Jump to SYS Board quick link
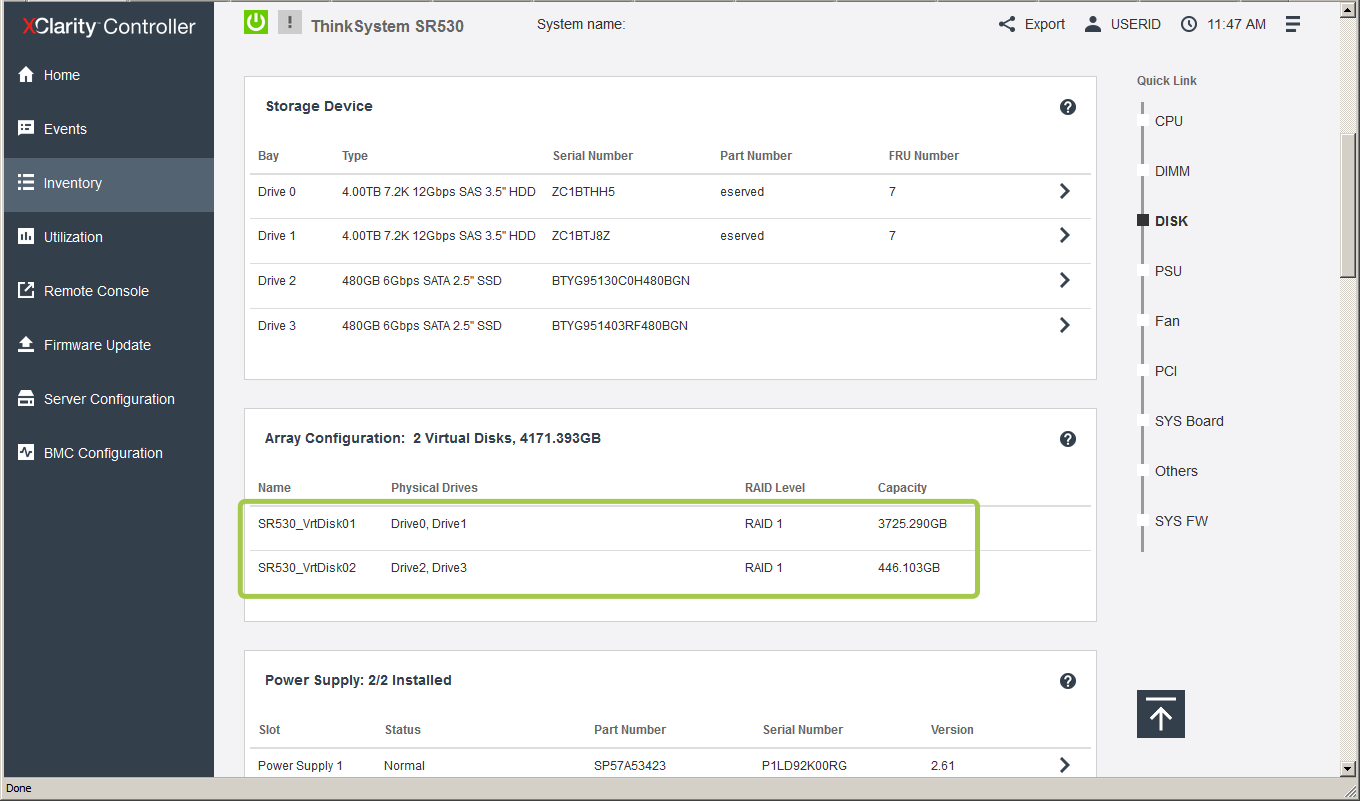This screenshot has width=1360, height=801. (x=1188, y=421)
